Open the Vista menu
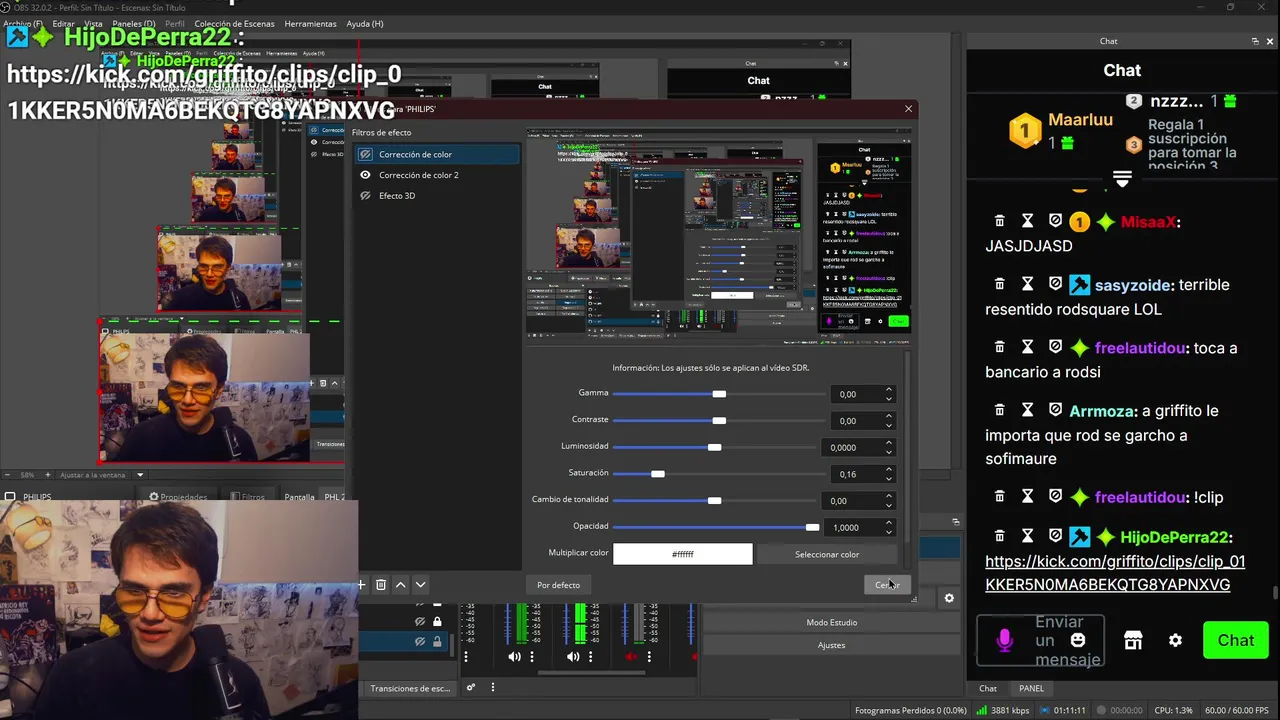This screenshot has width=1280, height=720. 93,23
